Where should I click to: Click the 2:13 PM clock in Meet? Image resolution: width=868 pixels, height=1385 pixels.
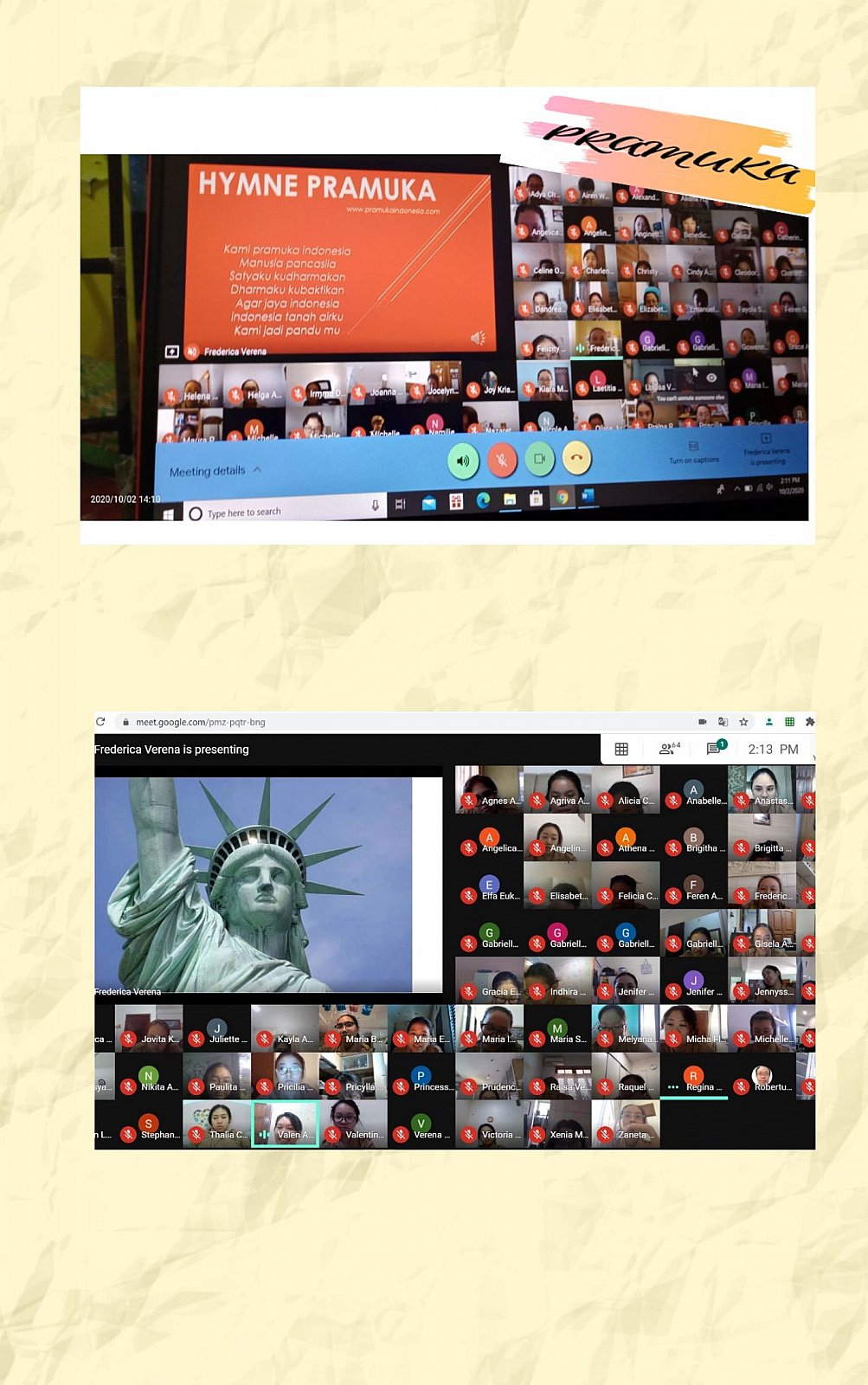[774, 750]
